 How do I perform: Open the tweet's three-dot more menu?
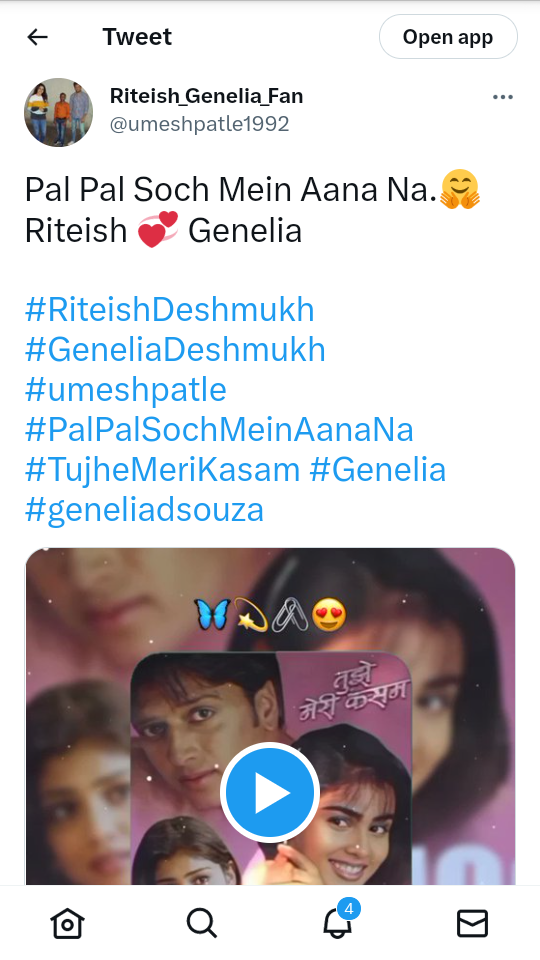503,97
